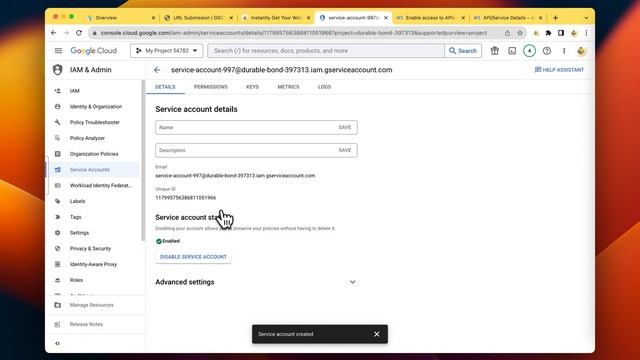The width and height of the screenshot is (640, 360).
Task: Activate Cloud Shell terminal icon
Action: 512,51
